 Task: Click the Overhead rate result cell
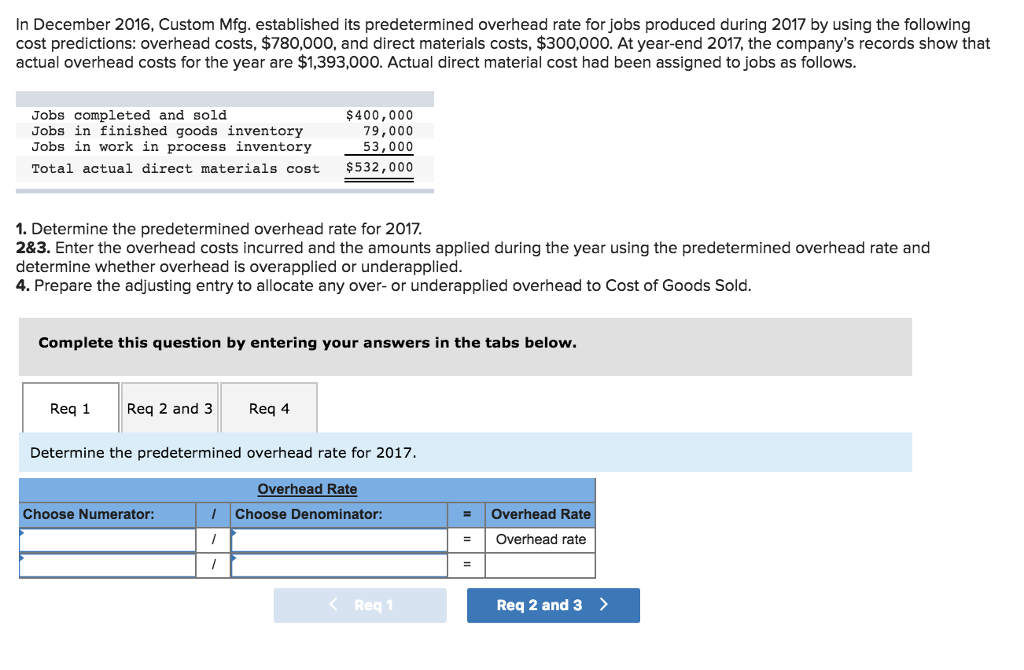click(540, 539)
